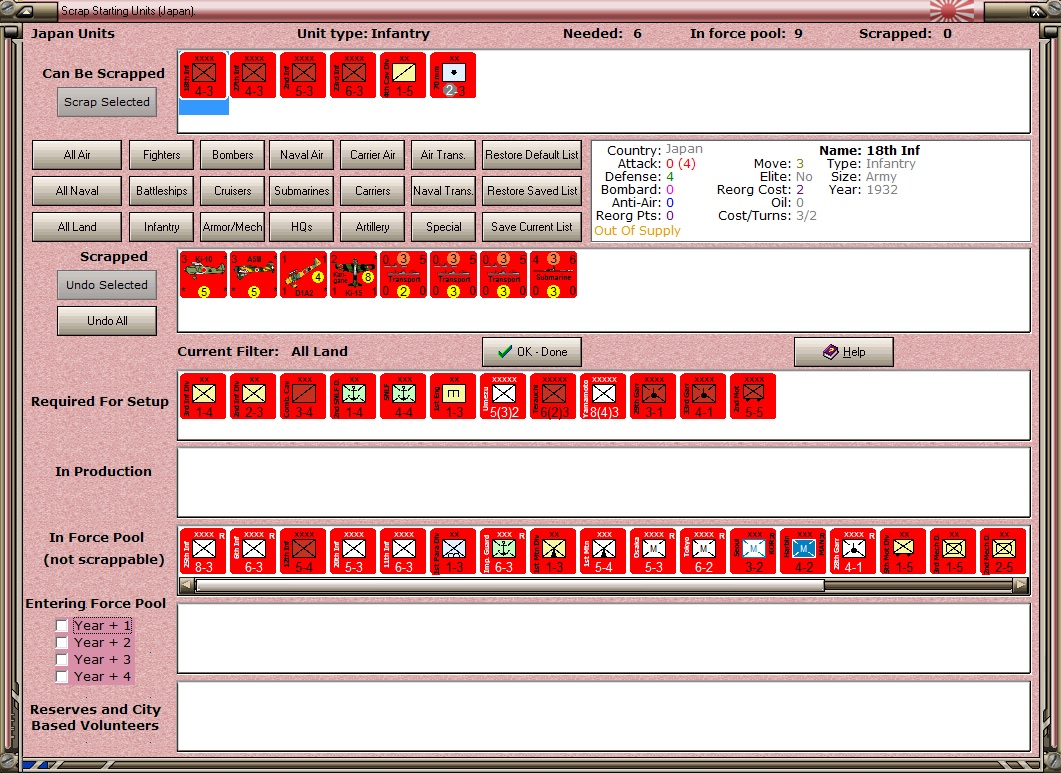The image size is (1061, 773).
Task: Filter by Carrier Air units
Action: [x=373, y=155]
